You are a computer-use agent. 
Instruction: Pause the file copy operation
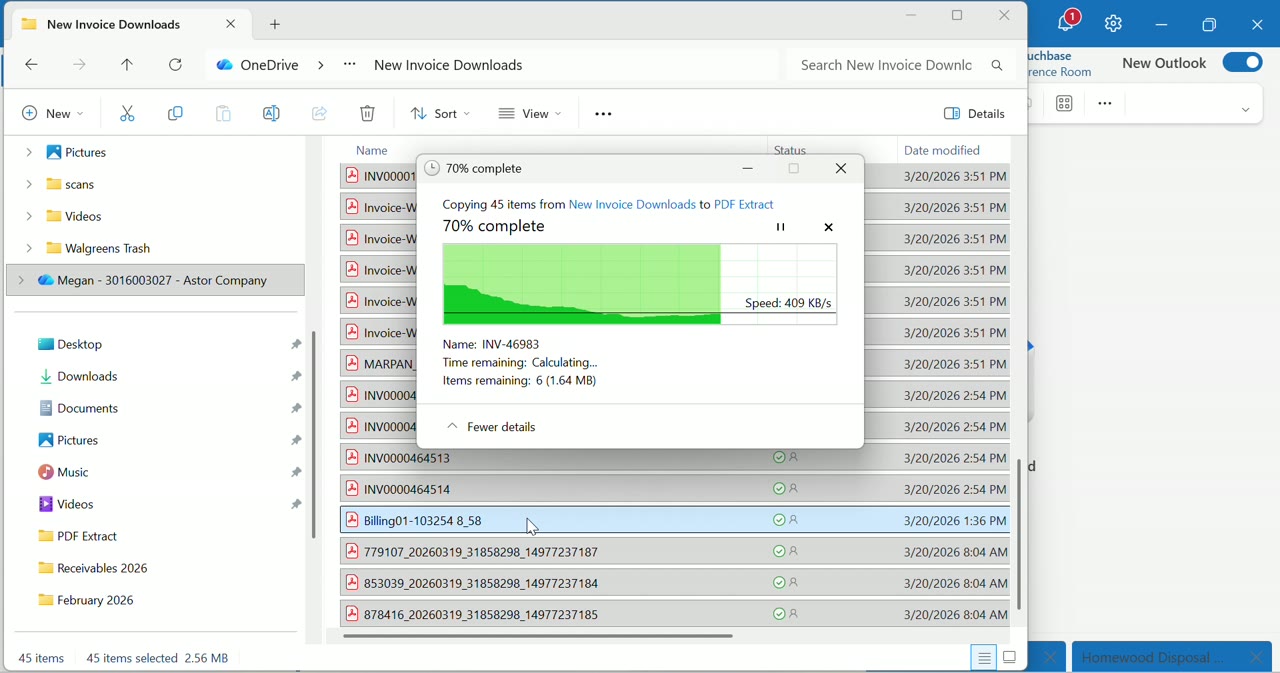pyautogui.click(x=781, y=228)
